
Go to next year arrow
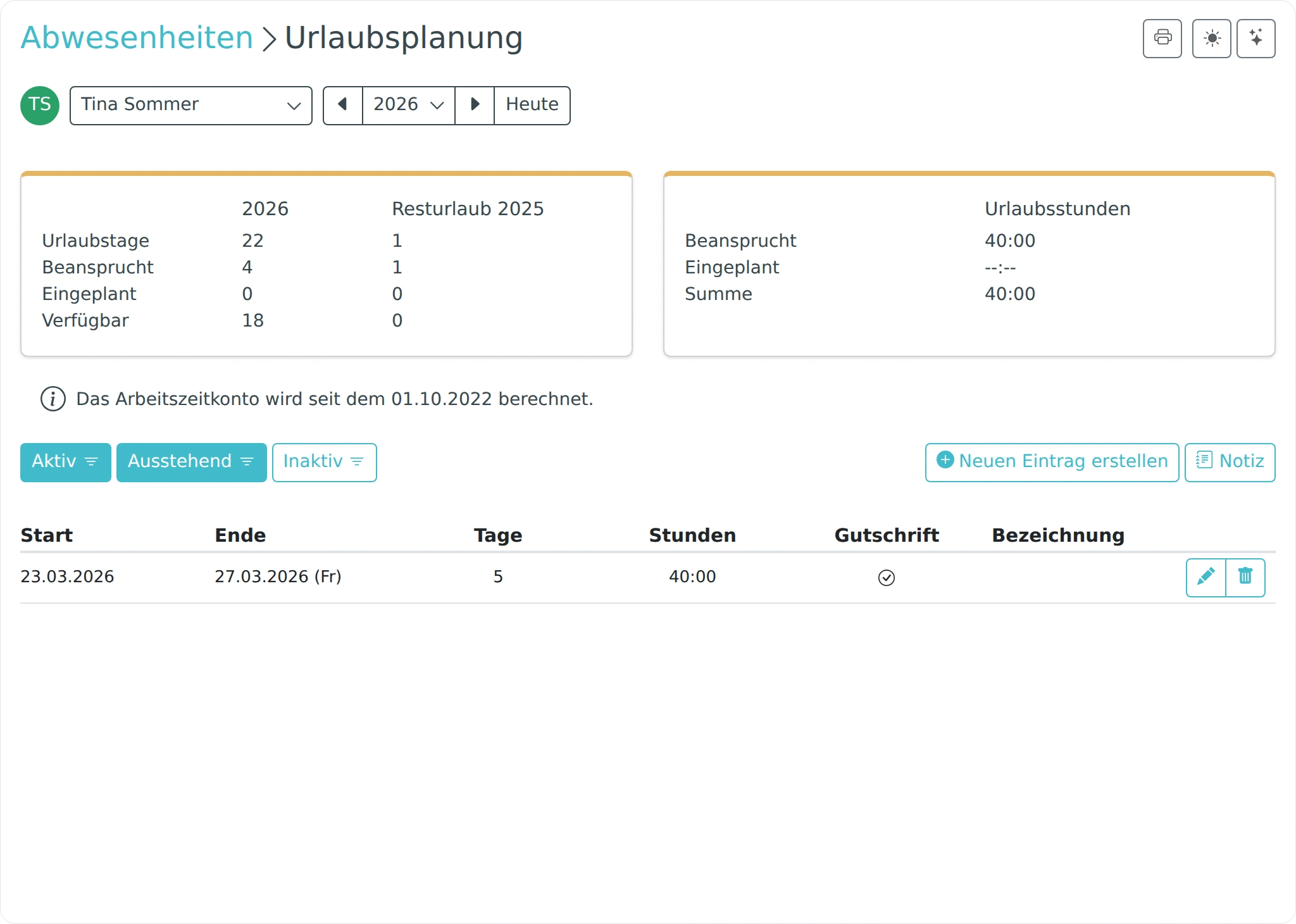475,106
